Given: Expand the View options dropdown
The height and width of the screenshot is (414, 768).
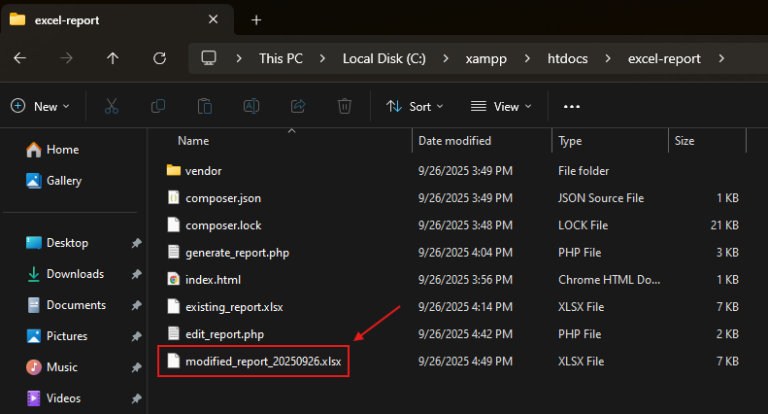Looking at the screenshot, I should (x=501, y=106).
